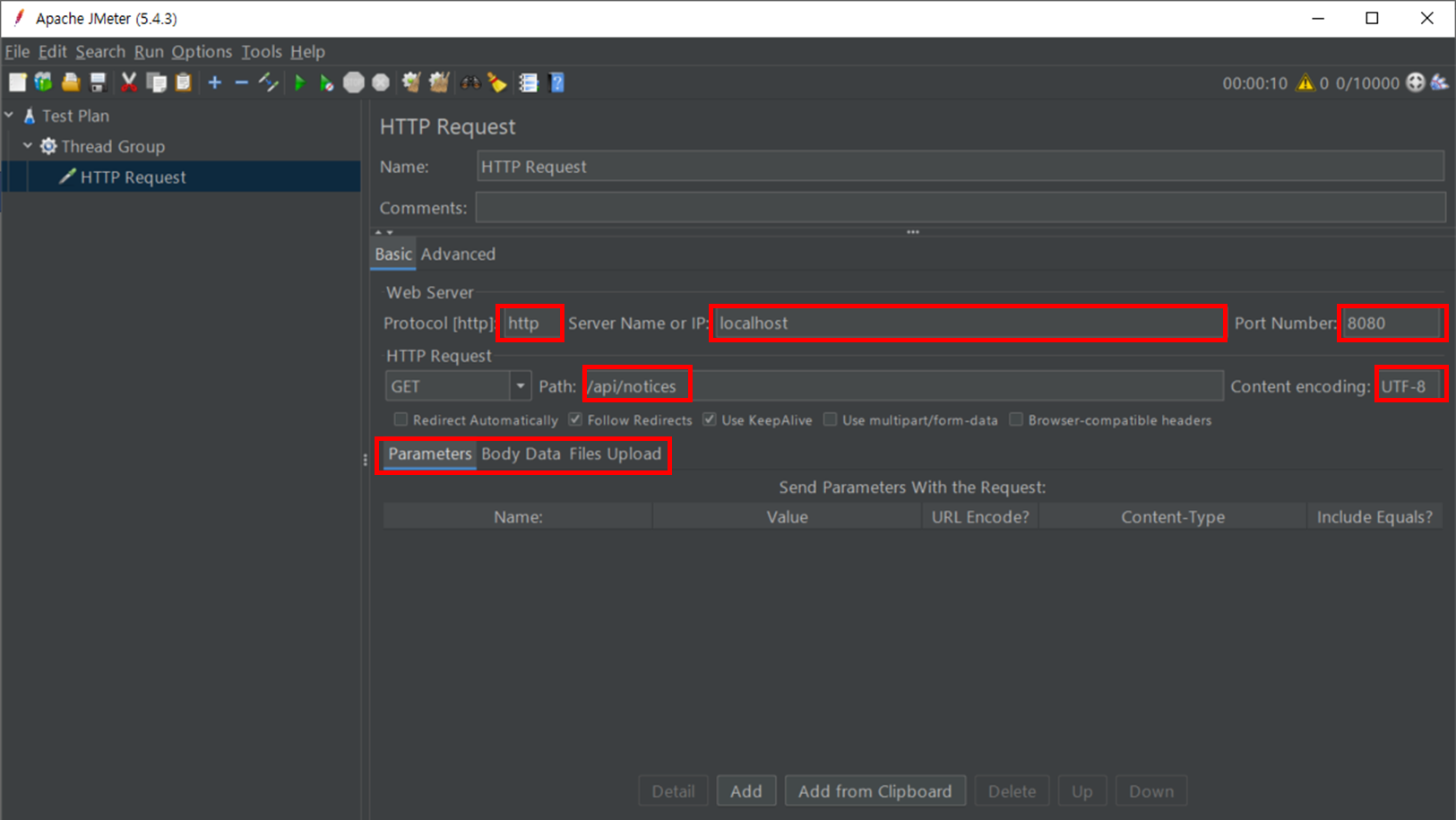Switch to the Files Upload tab
The image size is (1456, 820).
coord(616,454)
